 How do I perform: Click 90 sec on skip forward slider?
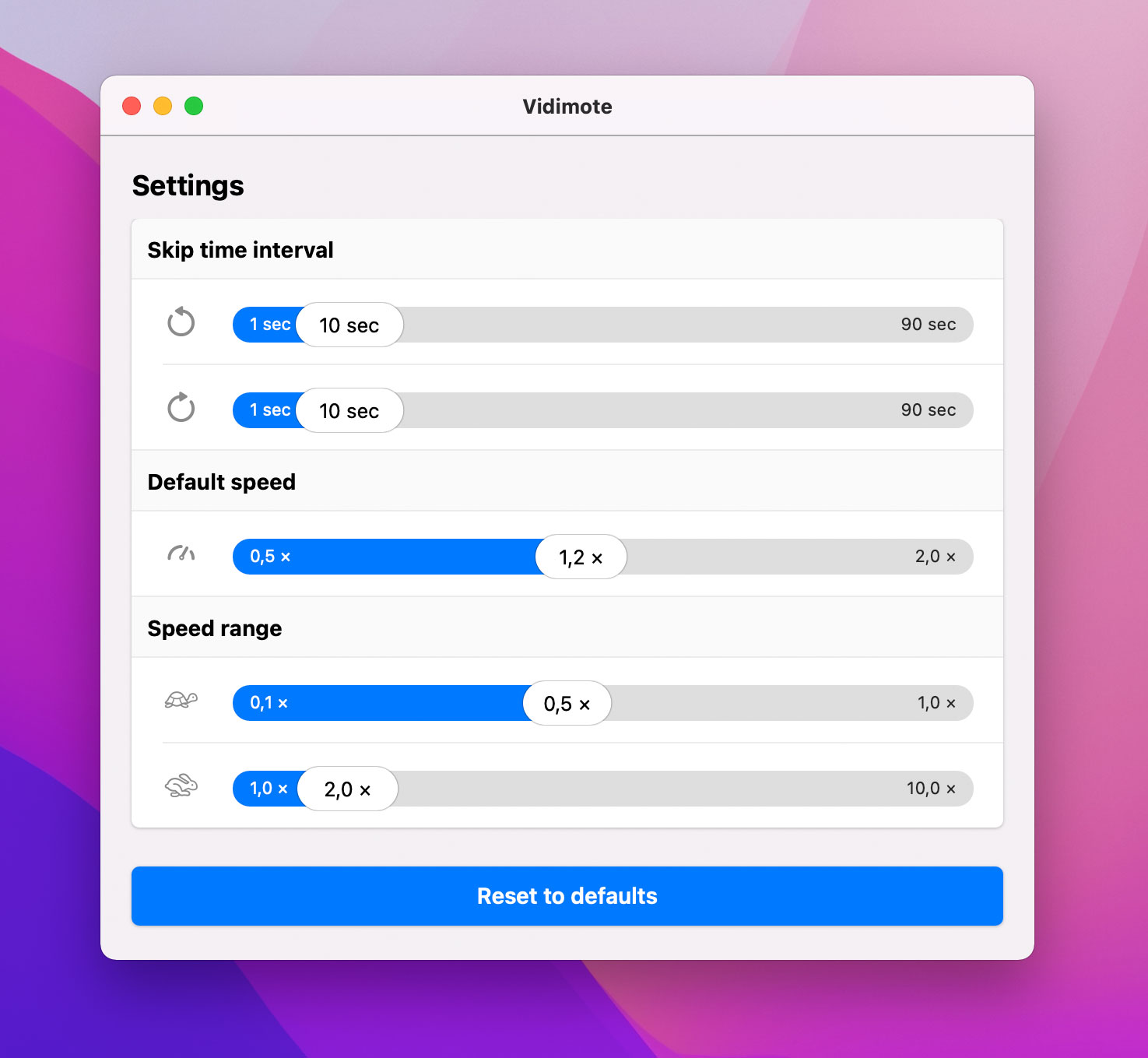[929, 409]
